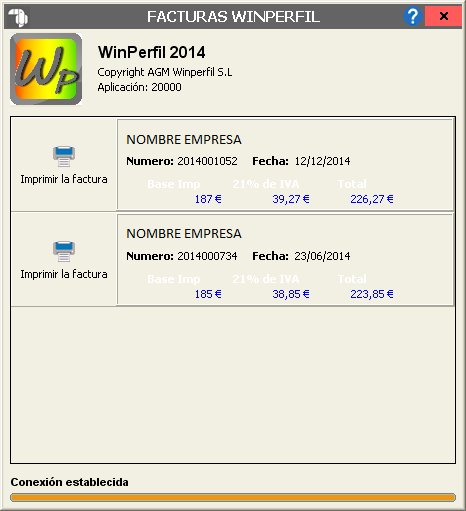Click invoice number 2014000734
Image resolution: width=466 pixels, height=511 pixels.
207,256
